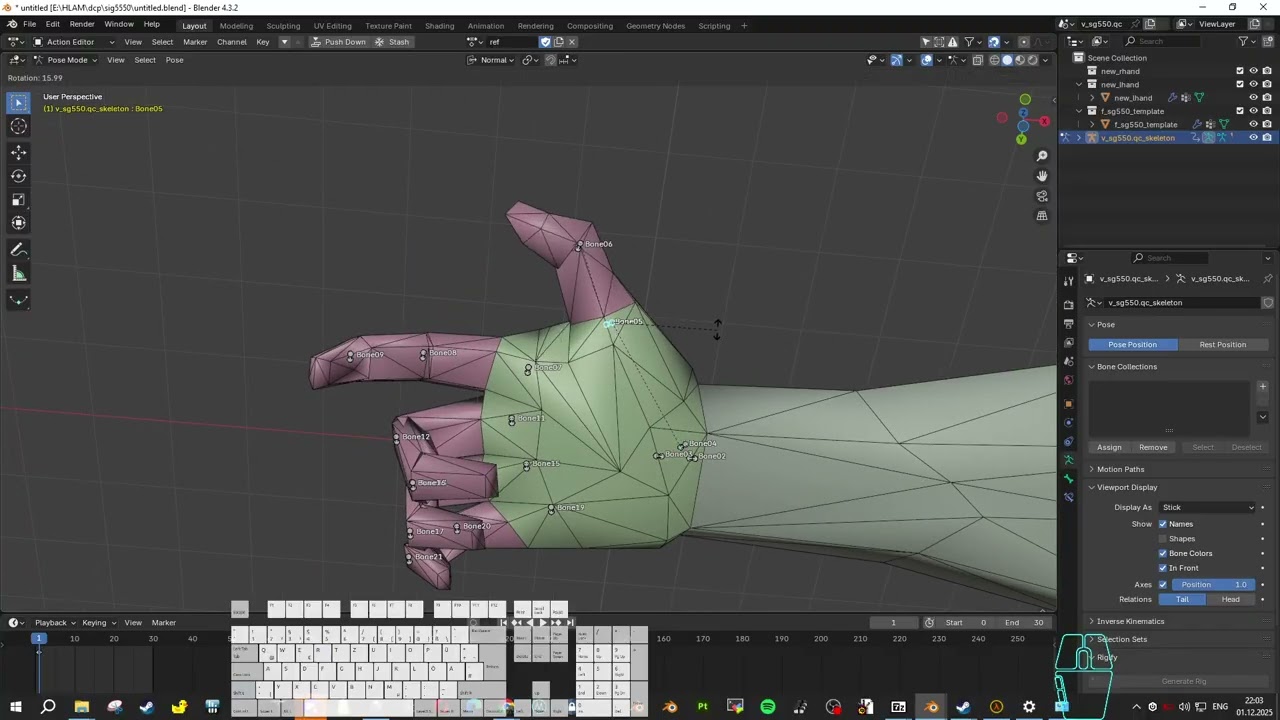Click Remove in Bone Collections

pyautogui.click(x=1153, y=448)
